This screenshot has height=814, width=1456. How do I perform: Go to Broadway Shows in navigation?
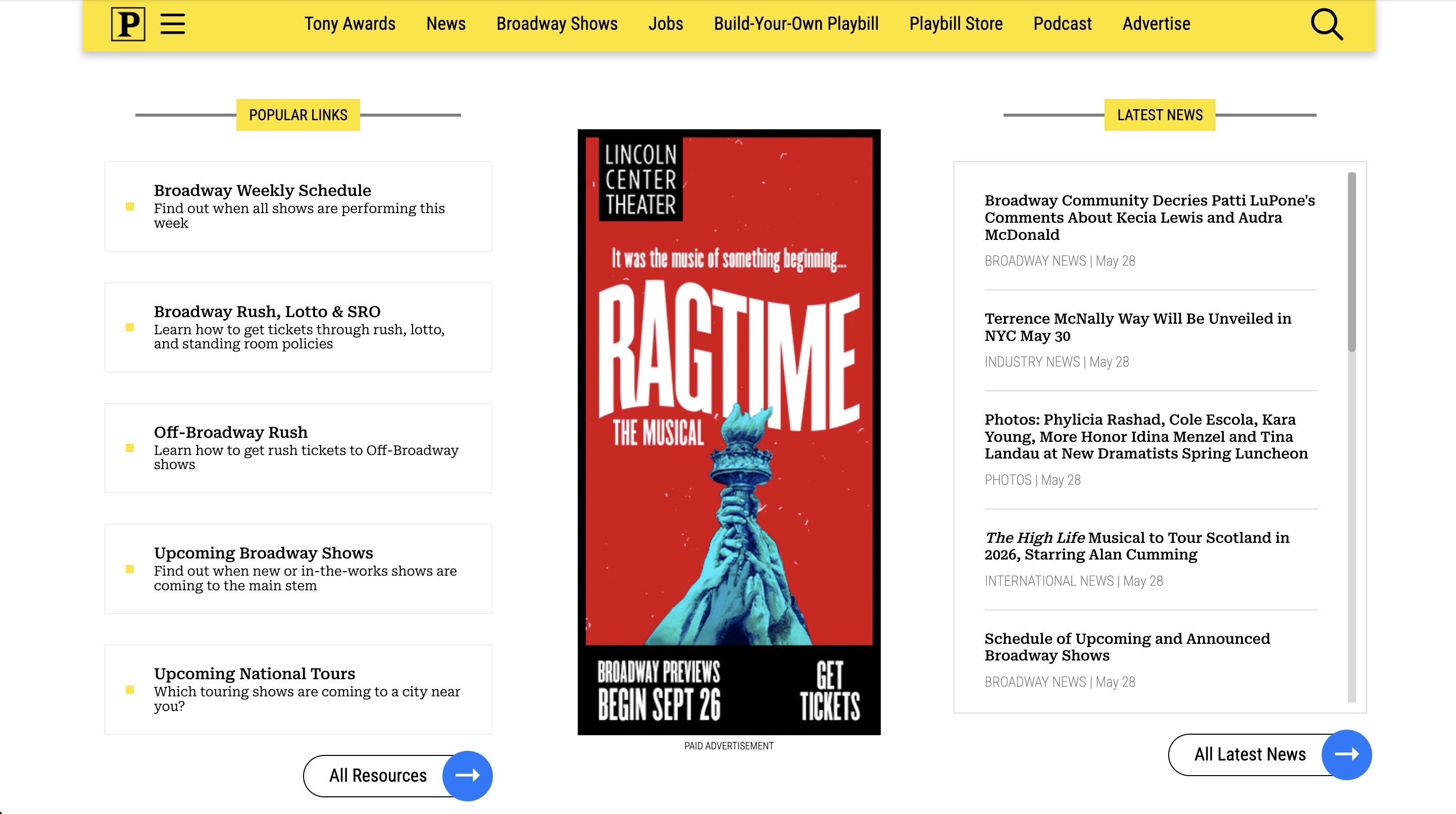pyautogui.click(x=557, y=24)
